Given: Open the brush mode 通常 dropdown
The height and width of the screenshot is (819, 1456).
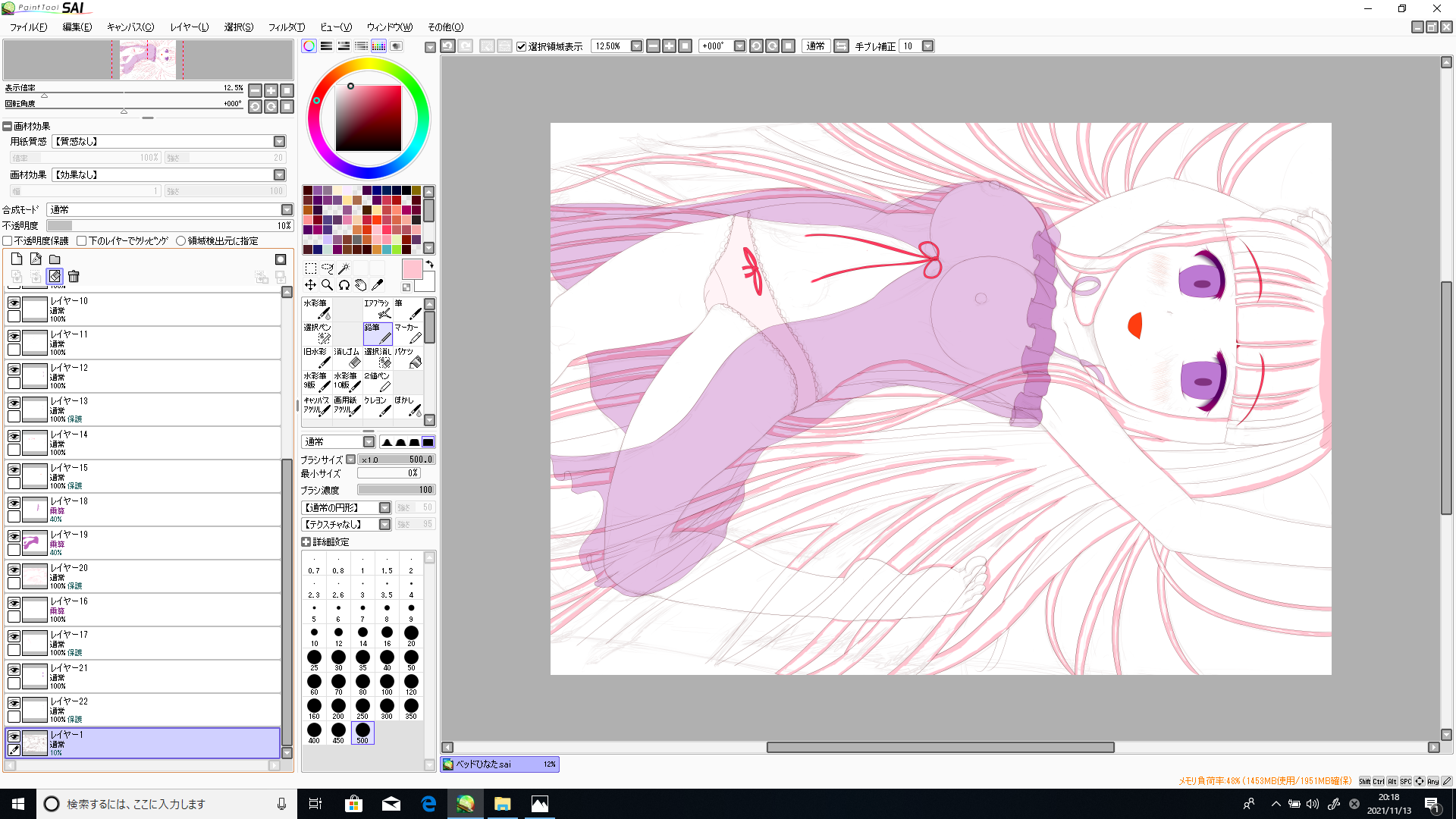Looking at the screenshot, I should point(369,442).
